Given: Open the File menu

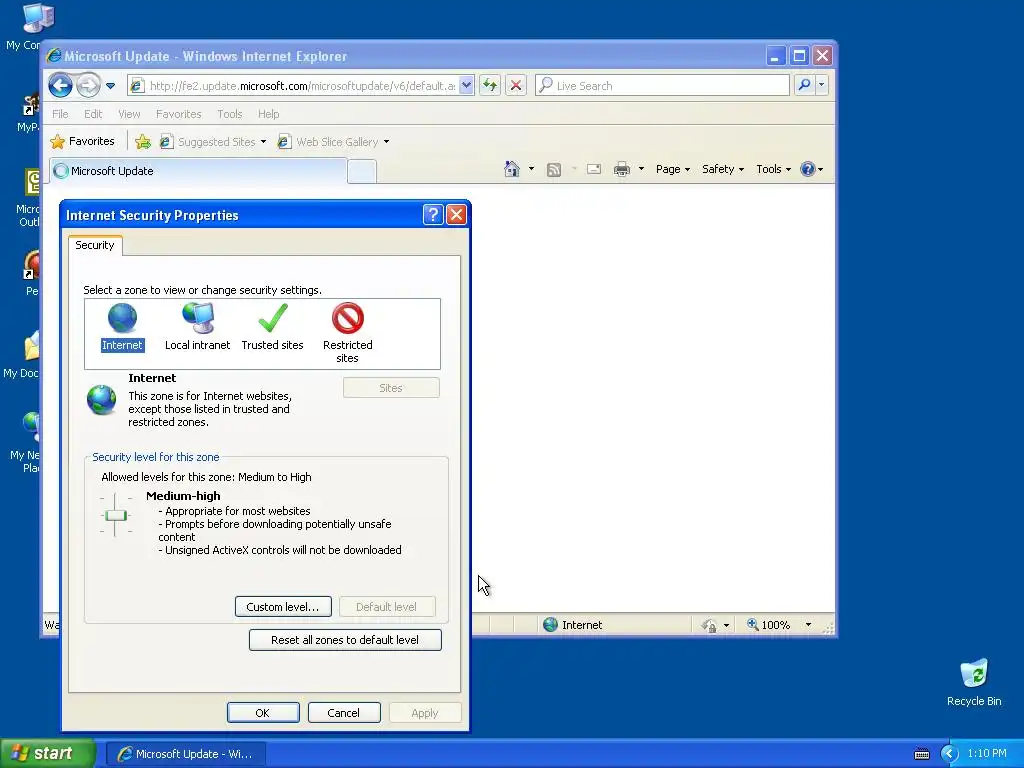Looking at the screenshot, I should (x=60, y=114).
